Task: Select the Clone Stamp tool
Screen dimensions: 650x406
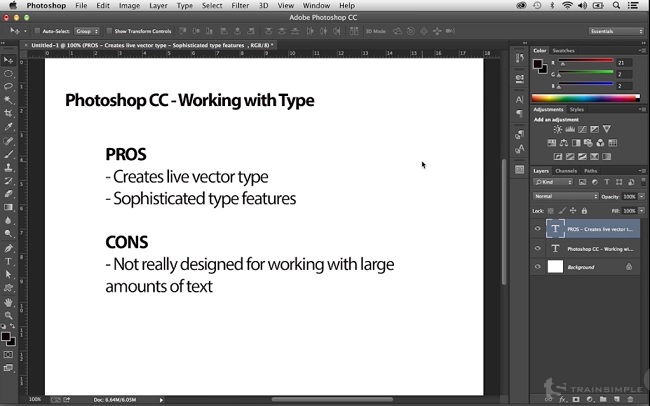Action: click(x=8, y=168)
